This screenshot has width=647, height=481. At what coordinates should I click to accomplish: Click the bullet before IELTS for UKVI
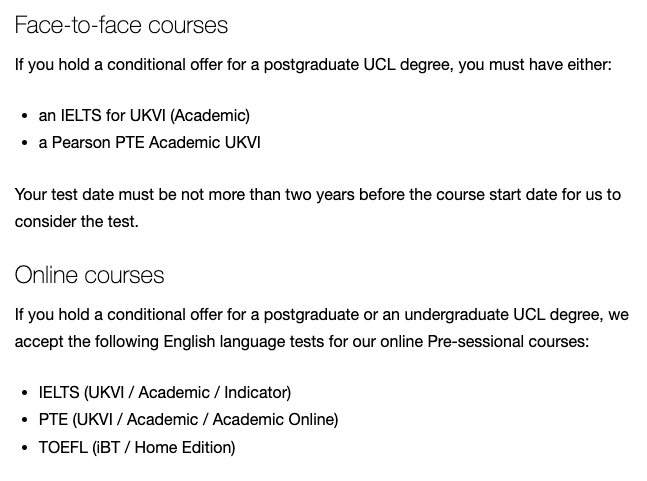point(25,116)
